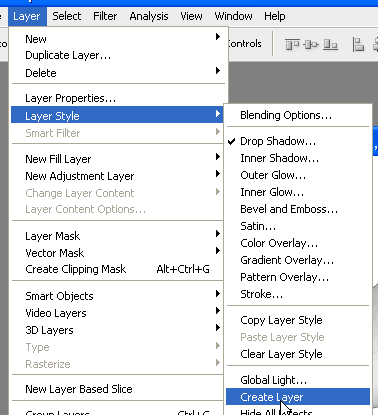This screenshot has height=415, width=378.
Task: Choose Outer Glow... style
Action: click(298, 175)
